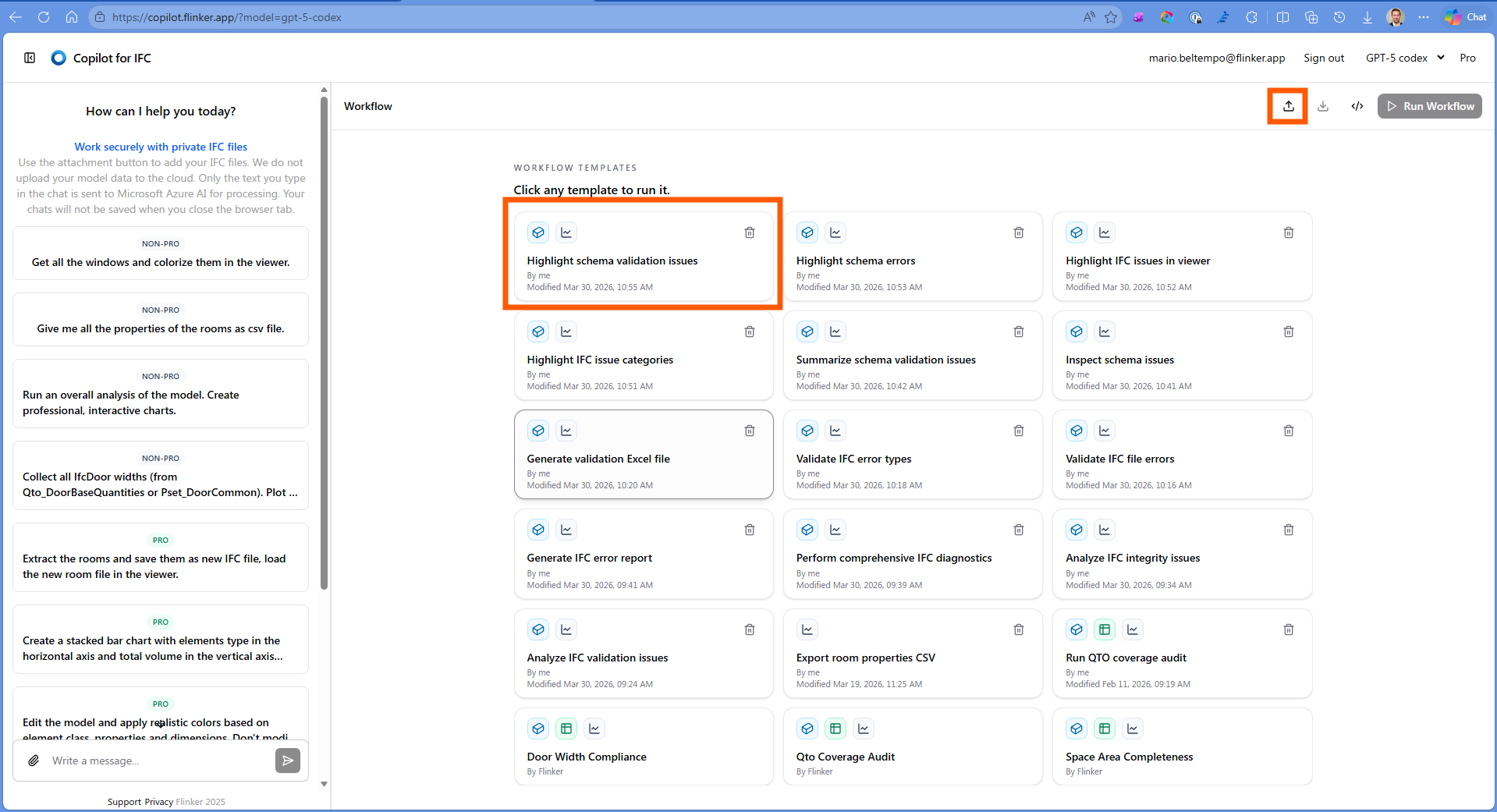Screen dimensions: 1497x812
Task: Open the Privacy link in footer
Action: [158, 802]
